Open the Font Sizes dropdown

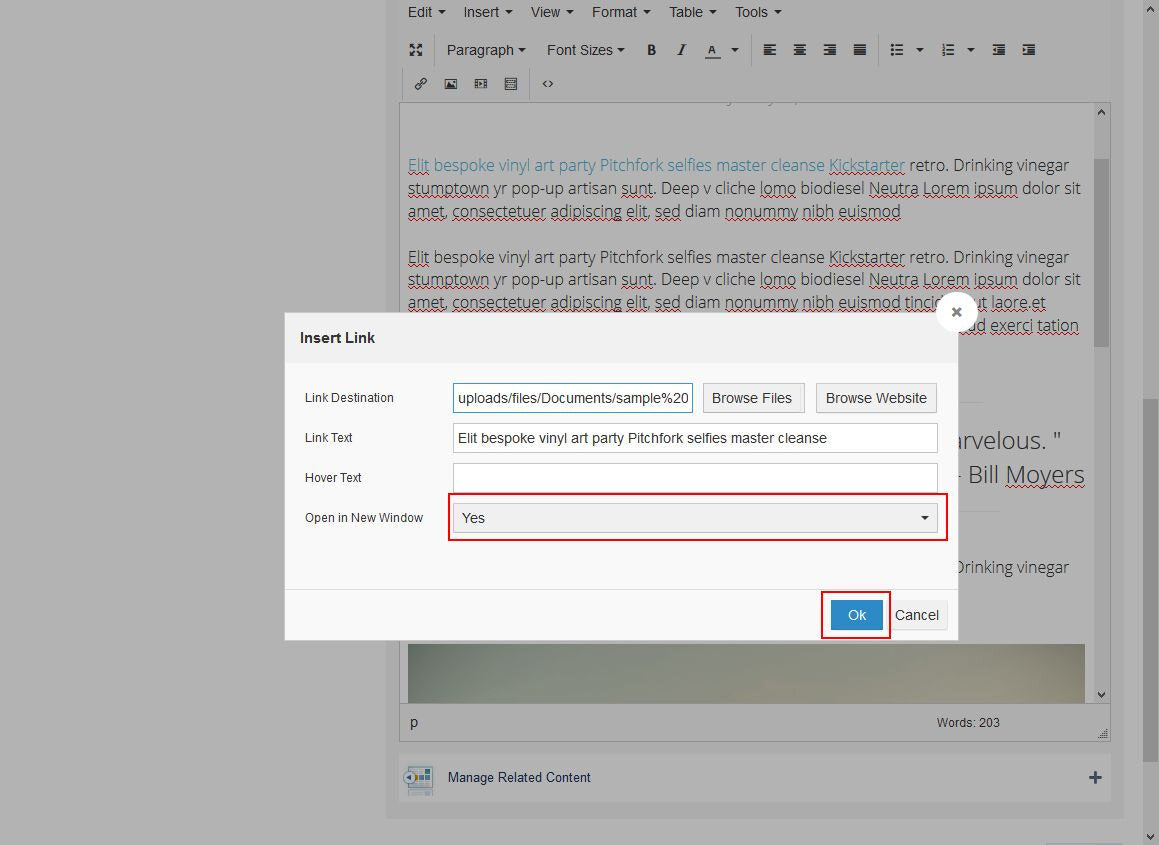585,50
